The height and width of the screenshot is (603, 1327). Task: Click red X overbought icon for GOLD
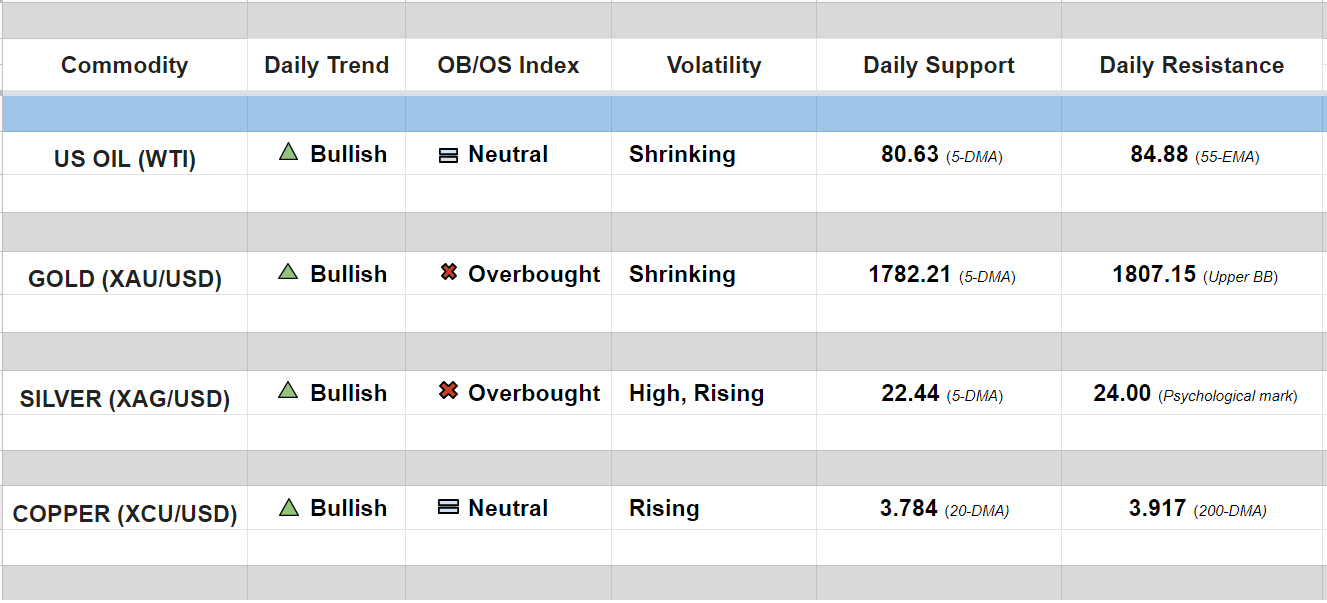pyautogui.click(x=449, y=272)
